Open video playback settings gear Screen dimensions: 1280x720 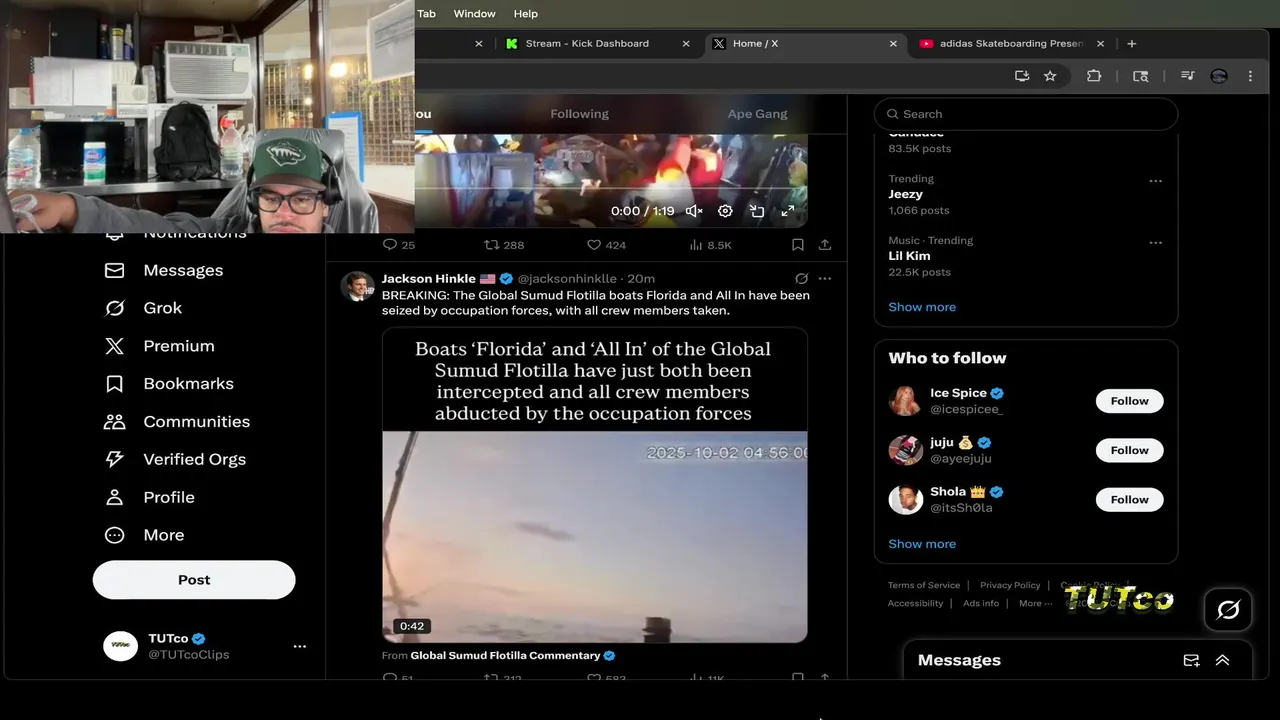point(725,211)
